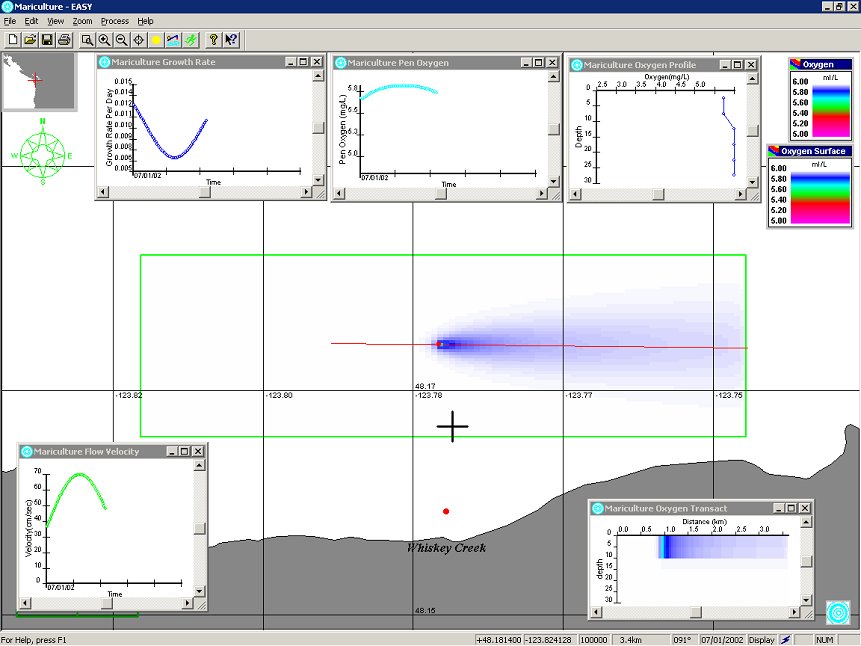Click the red dot above Whiskey Creek
The width and height of the screenshot is (861, 646).
(x=446, y=511)
